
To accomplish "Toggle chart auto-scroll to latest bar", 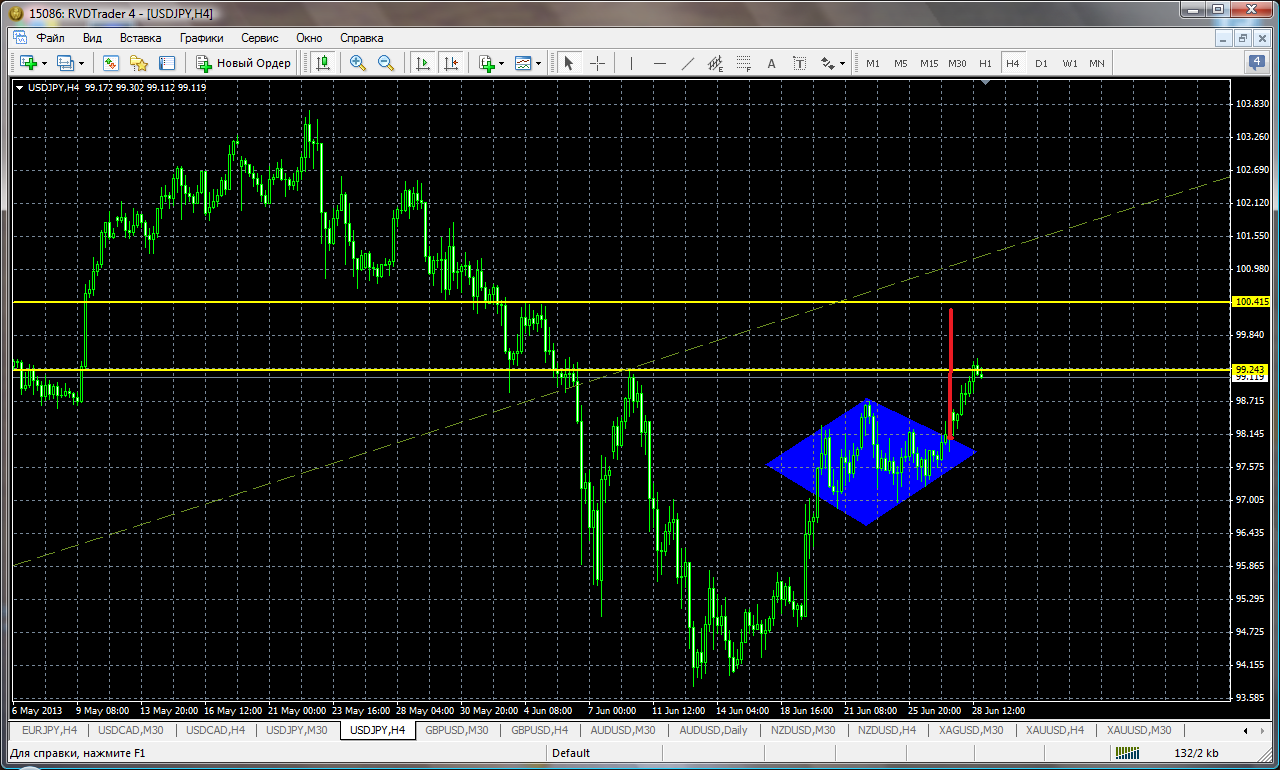I will tap(423, 63).
